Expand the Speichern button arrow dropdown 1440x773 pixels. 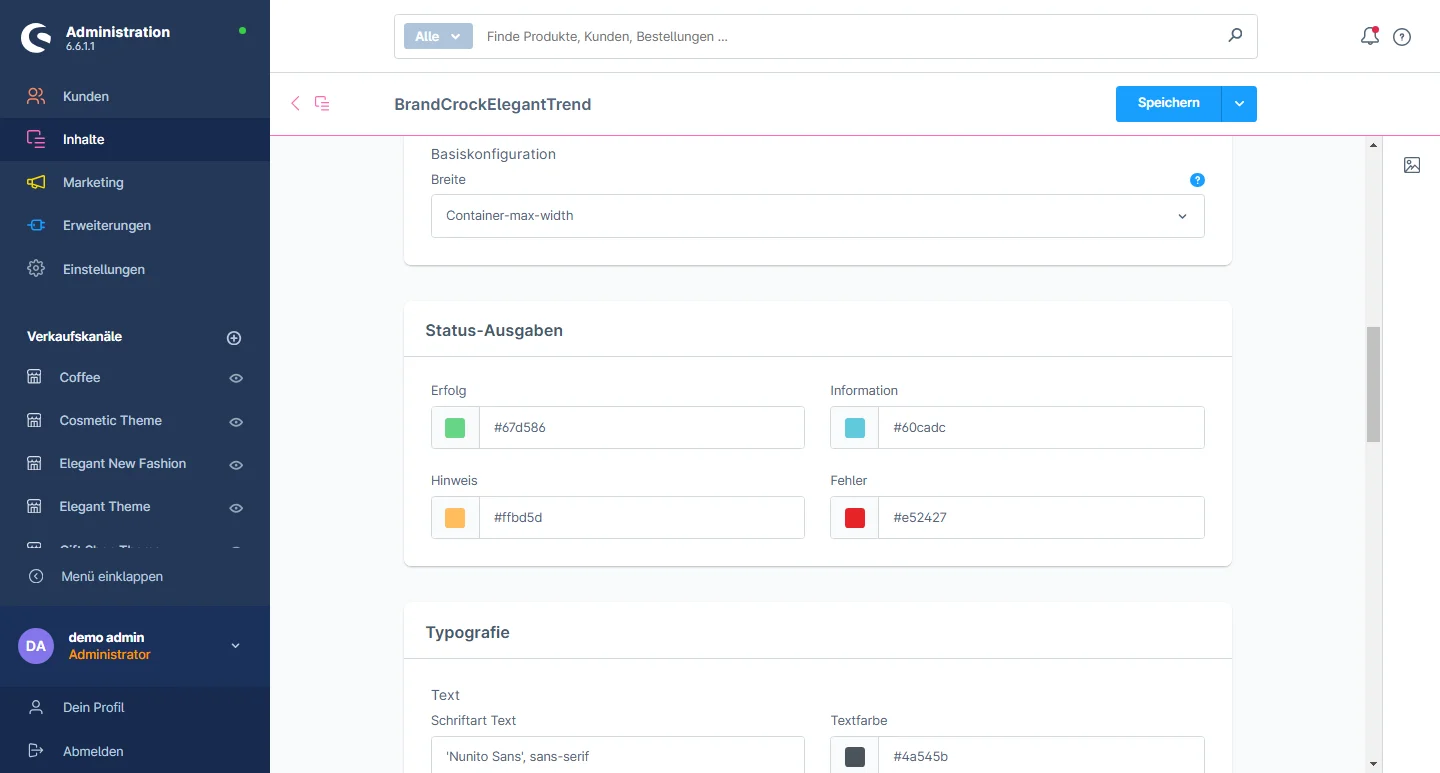[1239, 104]
